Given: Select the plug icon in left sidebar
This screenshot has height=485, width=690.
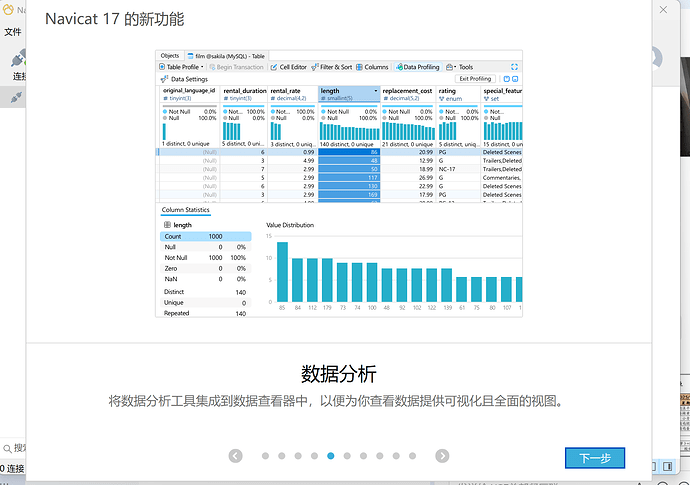Looking at the screenshot, I should point(14,97).
